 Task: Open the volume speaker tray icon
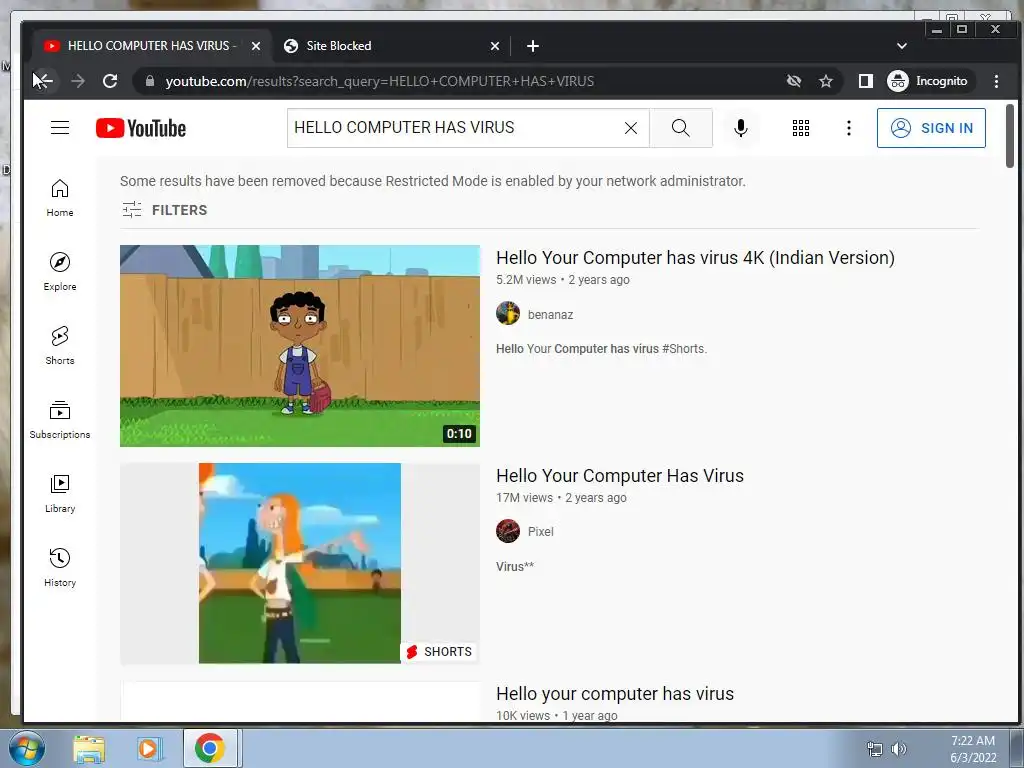pos(899,749)
